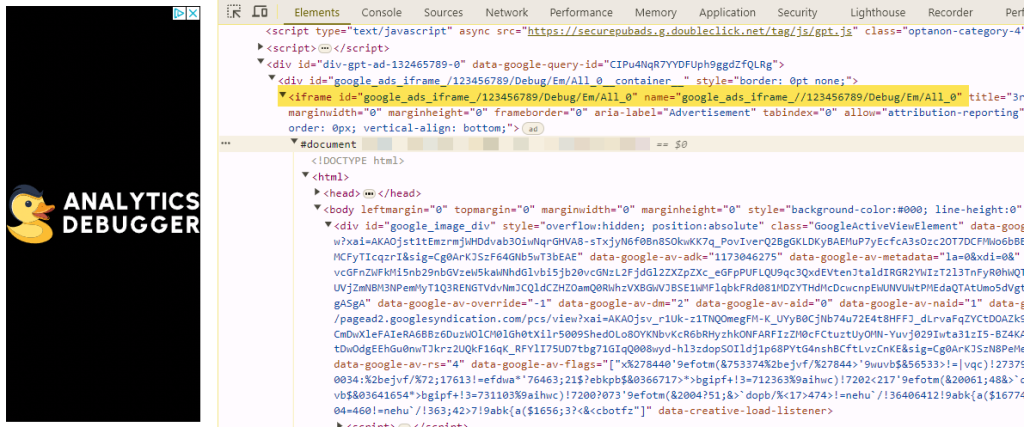Select the iframe name attribute value
The width and height of the screenshot is (1024, 427).
822,97
